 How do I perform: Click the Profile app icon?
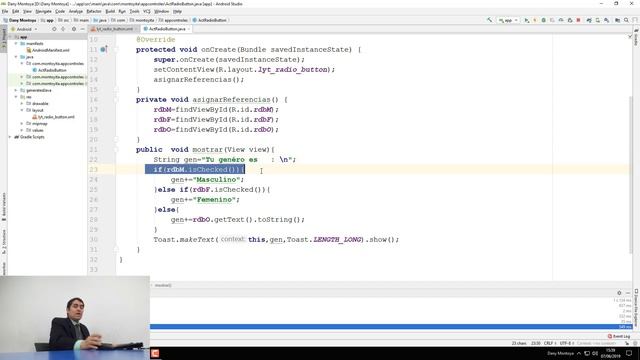561,20
